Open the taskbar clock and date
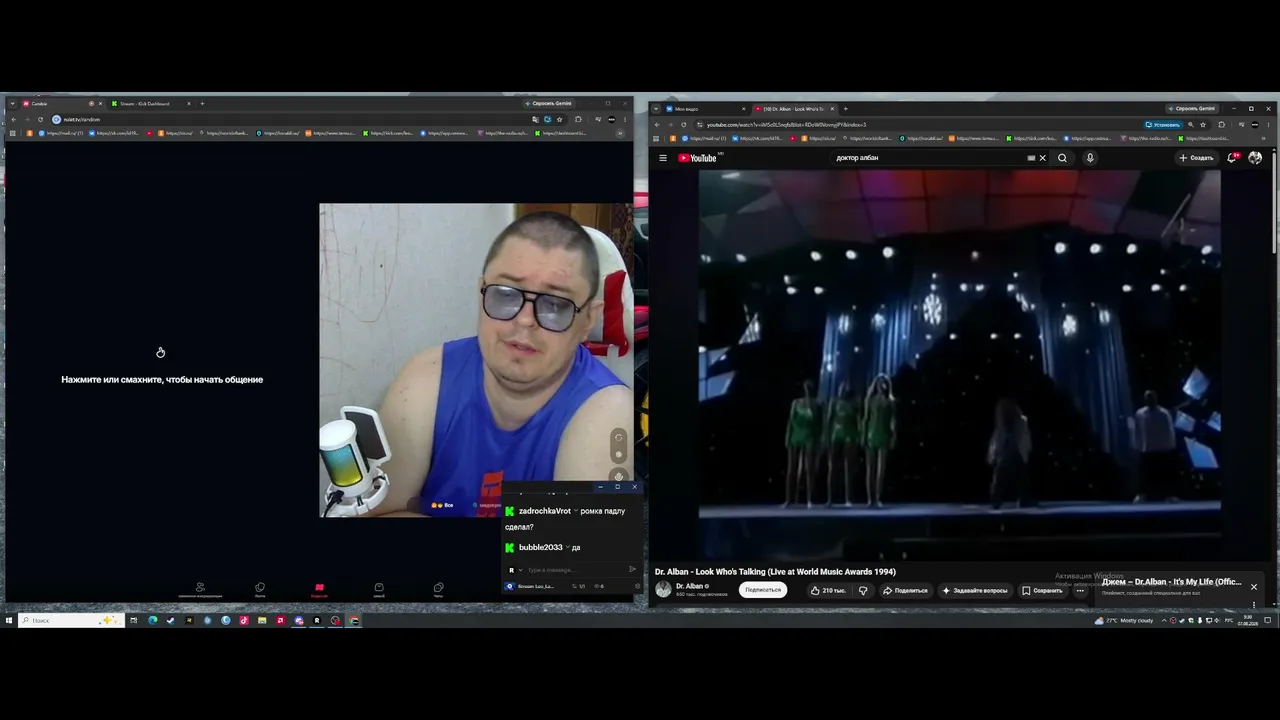The width and height of the screenshot is (1280, 720). pos(1248,620)
